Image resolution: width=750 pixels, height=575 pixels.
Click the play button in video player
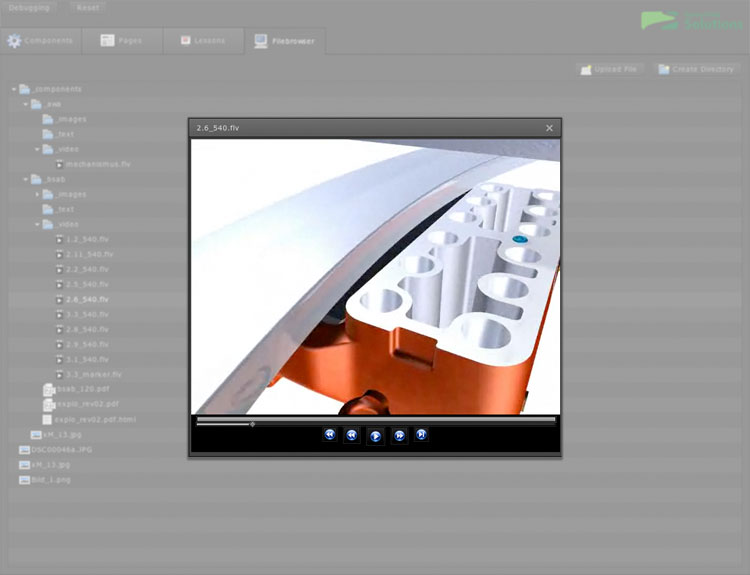(375, 435)
